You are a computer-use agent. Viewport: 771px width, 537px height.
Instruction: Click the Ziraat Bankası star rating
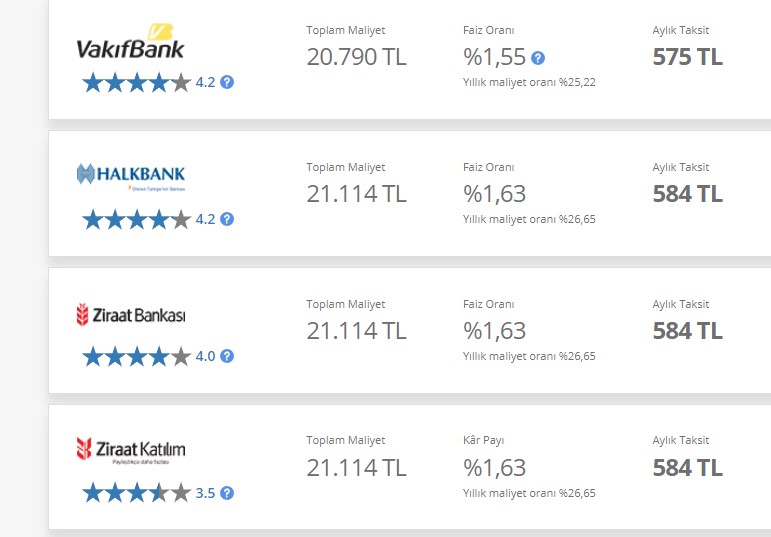tap(137, 356)
